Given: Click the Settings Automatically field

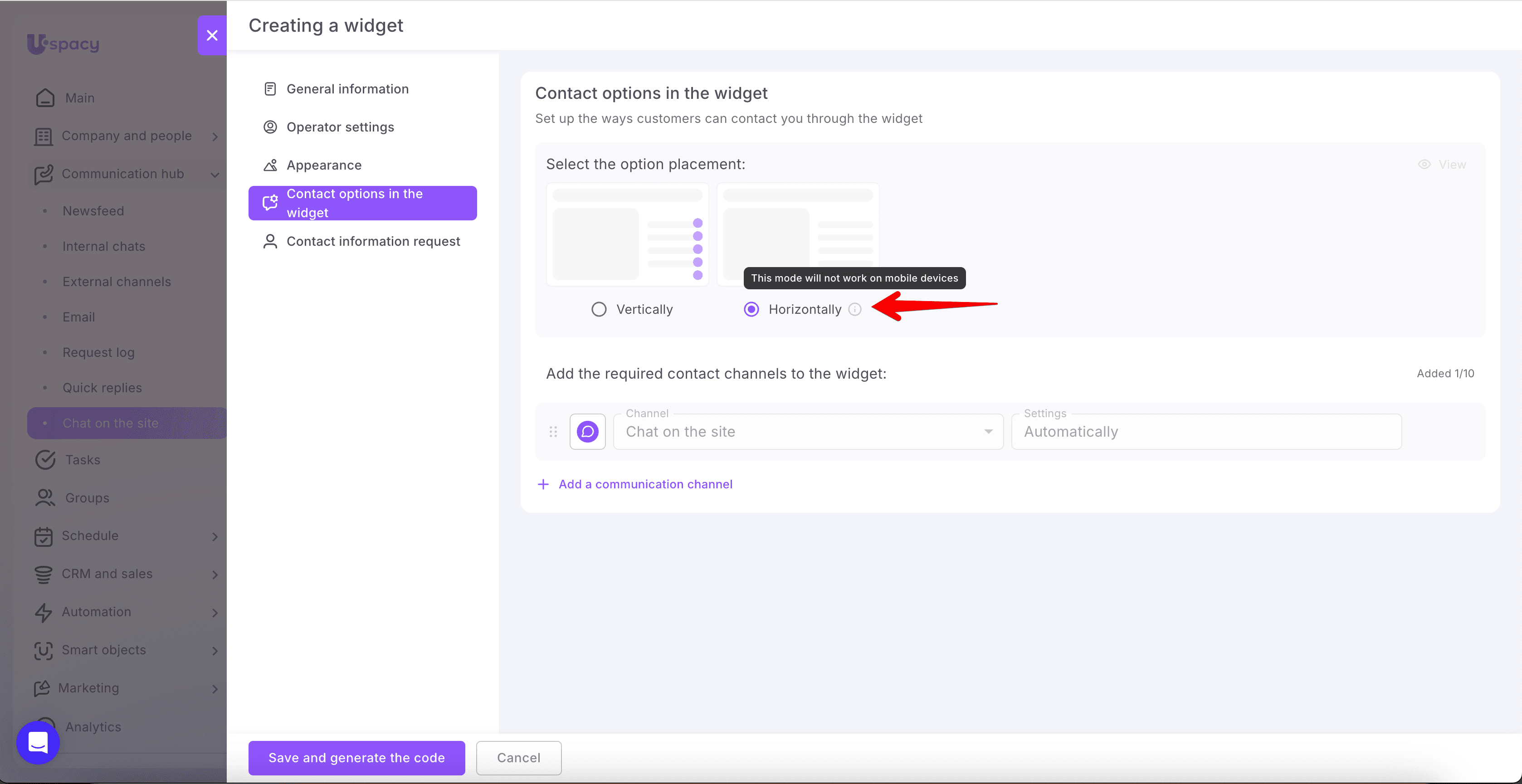Looking at the screenshot, I should pos(1206,432).
